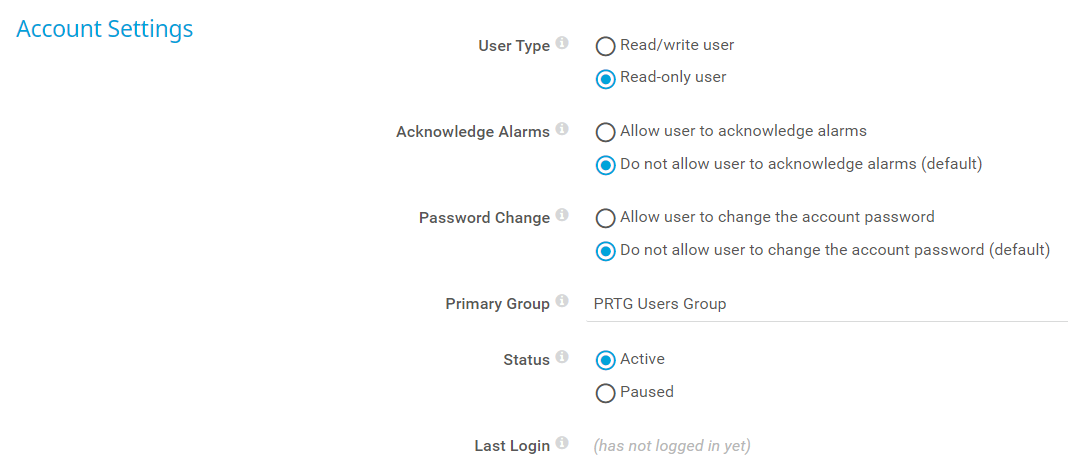
Task: Allow user to change the account password
Action: 605,218
